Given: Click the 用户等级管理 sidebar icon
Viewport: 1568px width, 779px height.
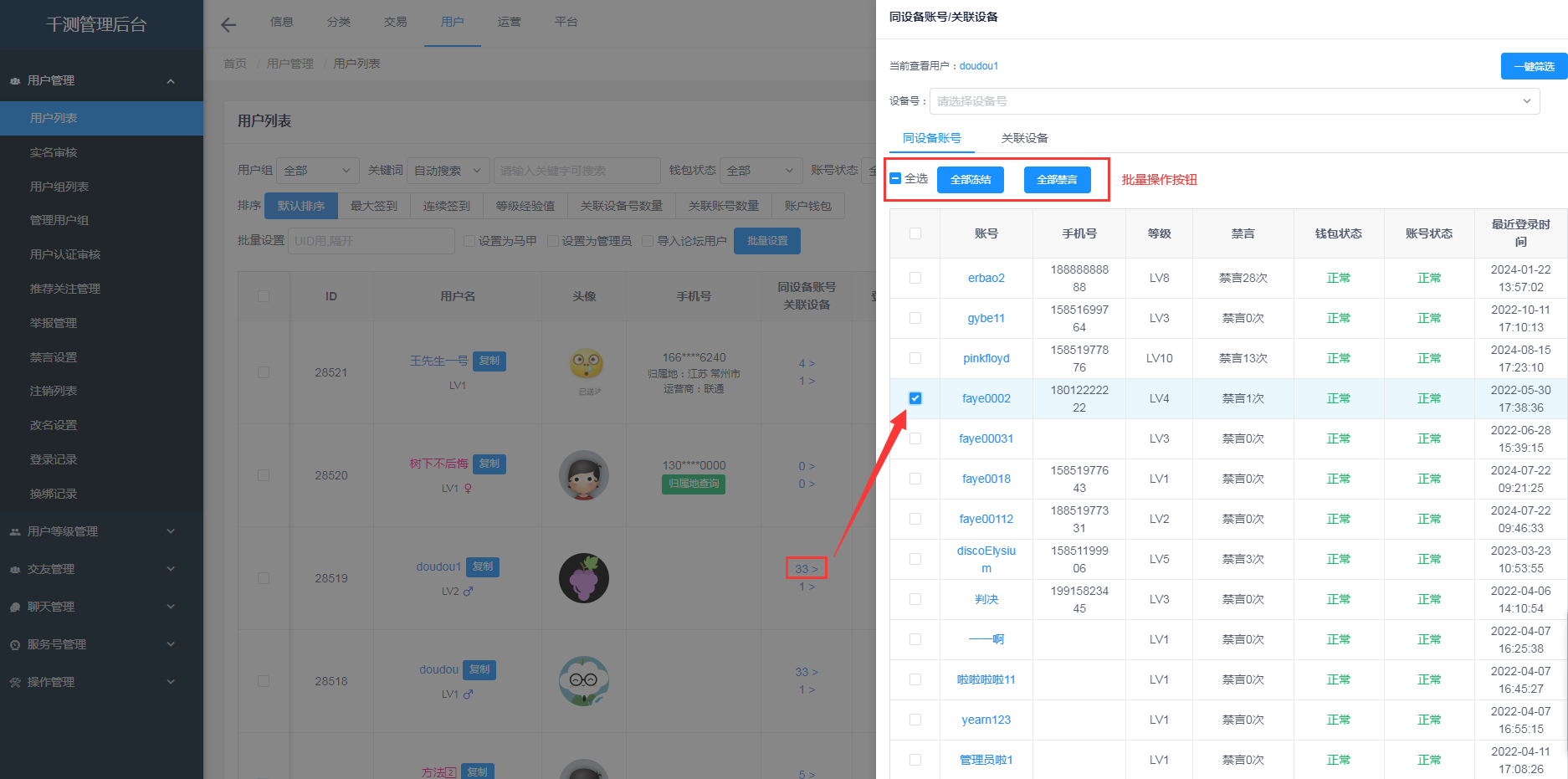Looking at the screenshot, I should [15, 532].
